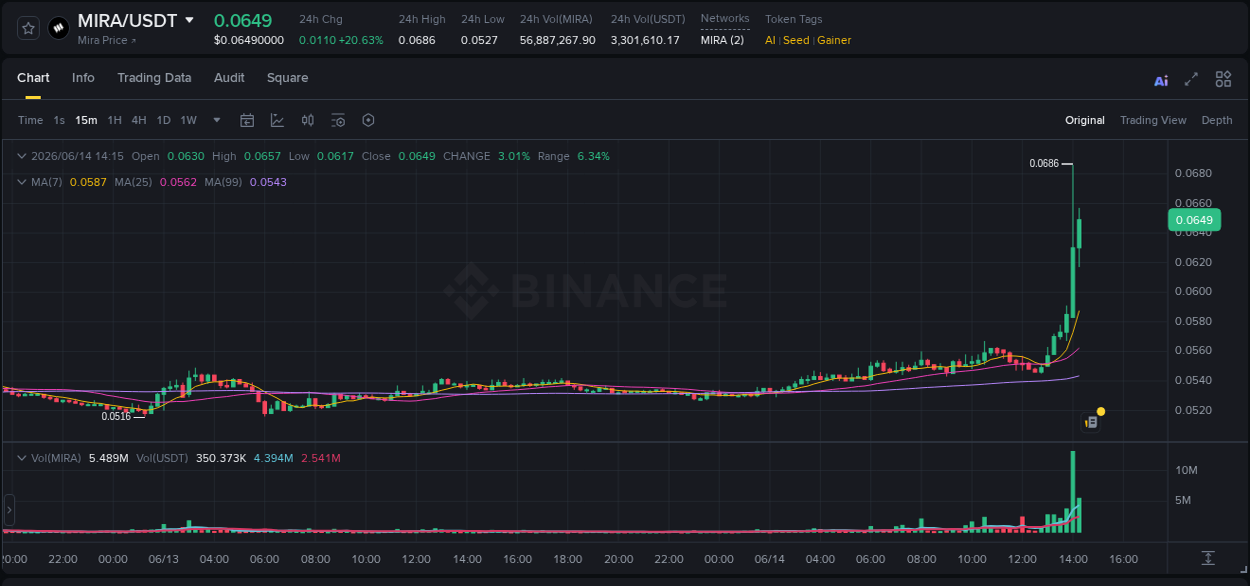The image size is (1250, 586).
Task: Click the 0.0686 high price label
Action: coord(1044,163)
